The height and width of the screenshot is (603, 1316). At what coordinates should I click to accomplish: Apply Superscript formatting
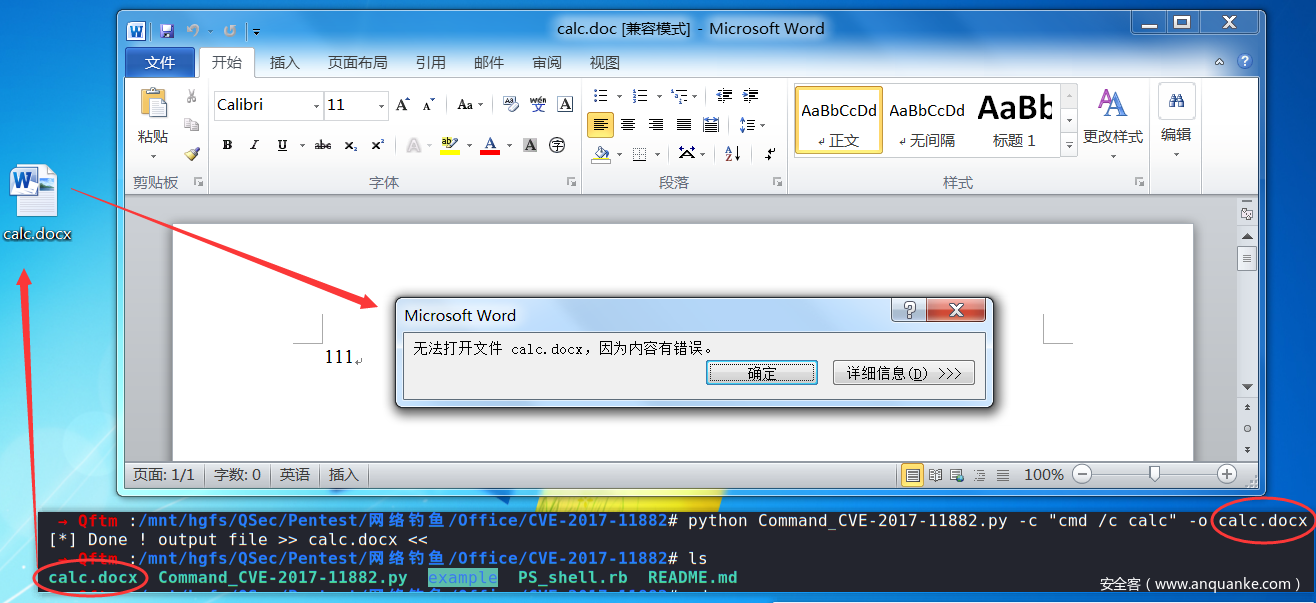coord(378,145)
